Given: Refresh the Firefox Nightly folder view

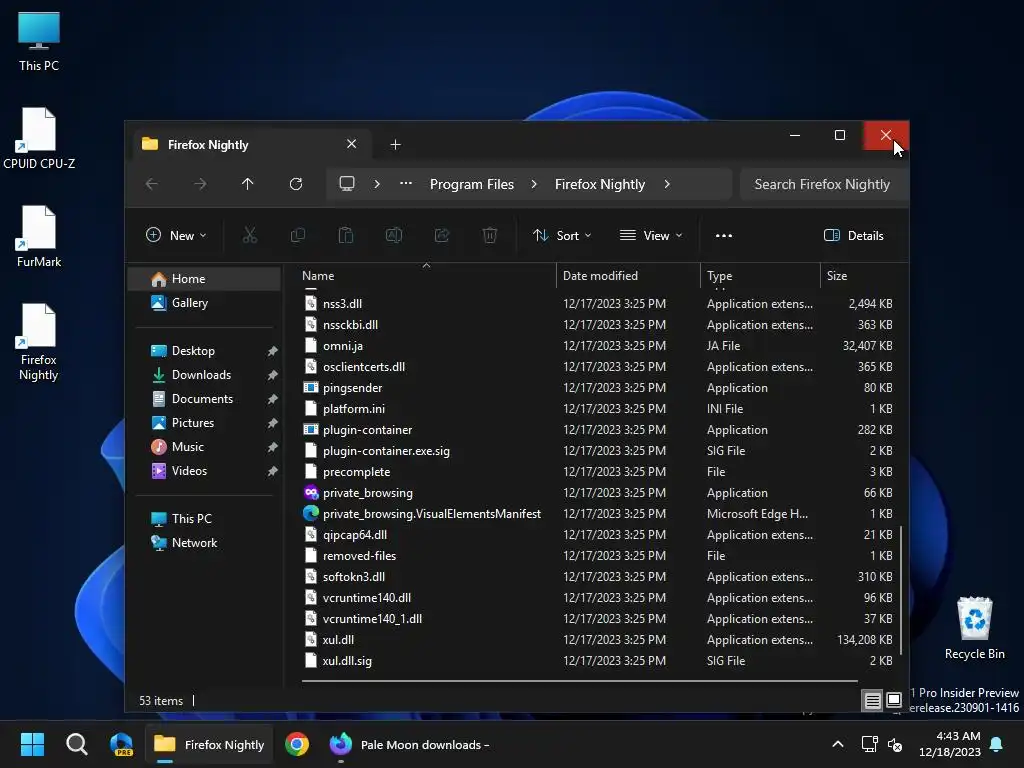Looking at the screenshot, I should click(x=296, y=184).
